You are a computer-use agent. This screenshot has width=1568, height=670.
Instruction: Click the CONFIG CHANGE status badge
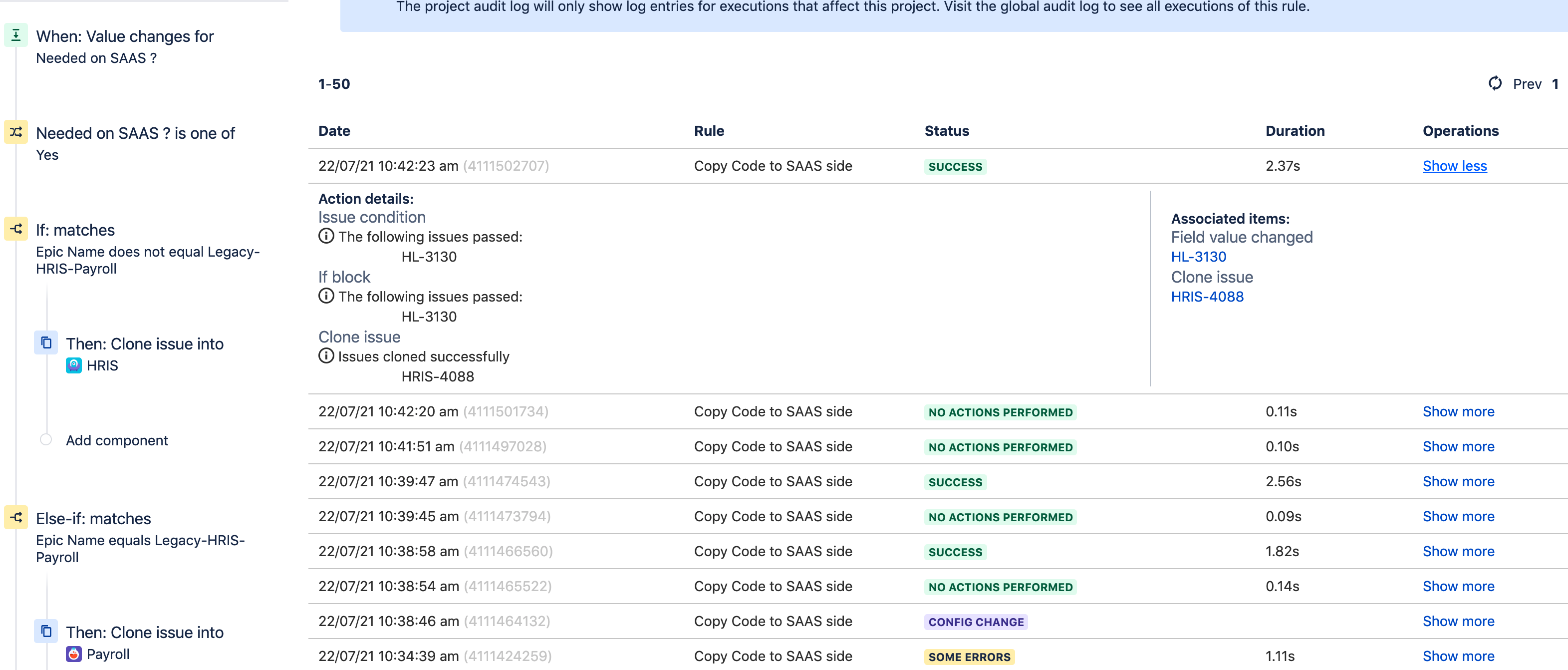(x=976, y=622)
